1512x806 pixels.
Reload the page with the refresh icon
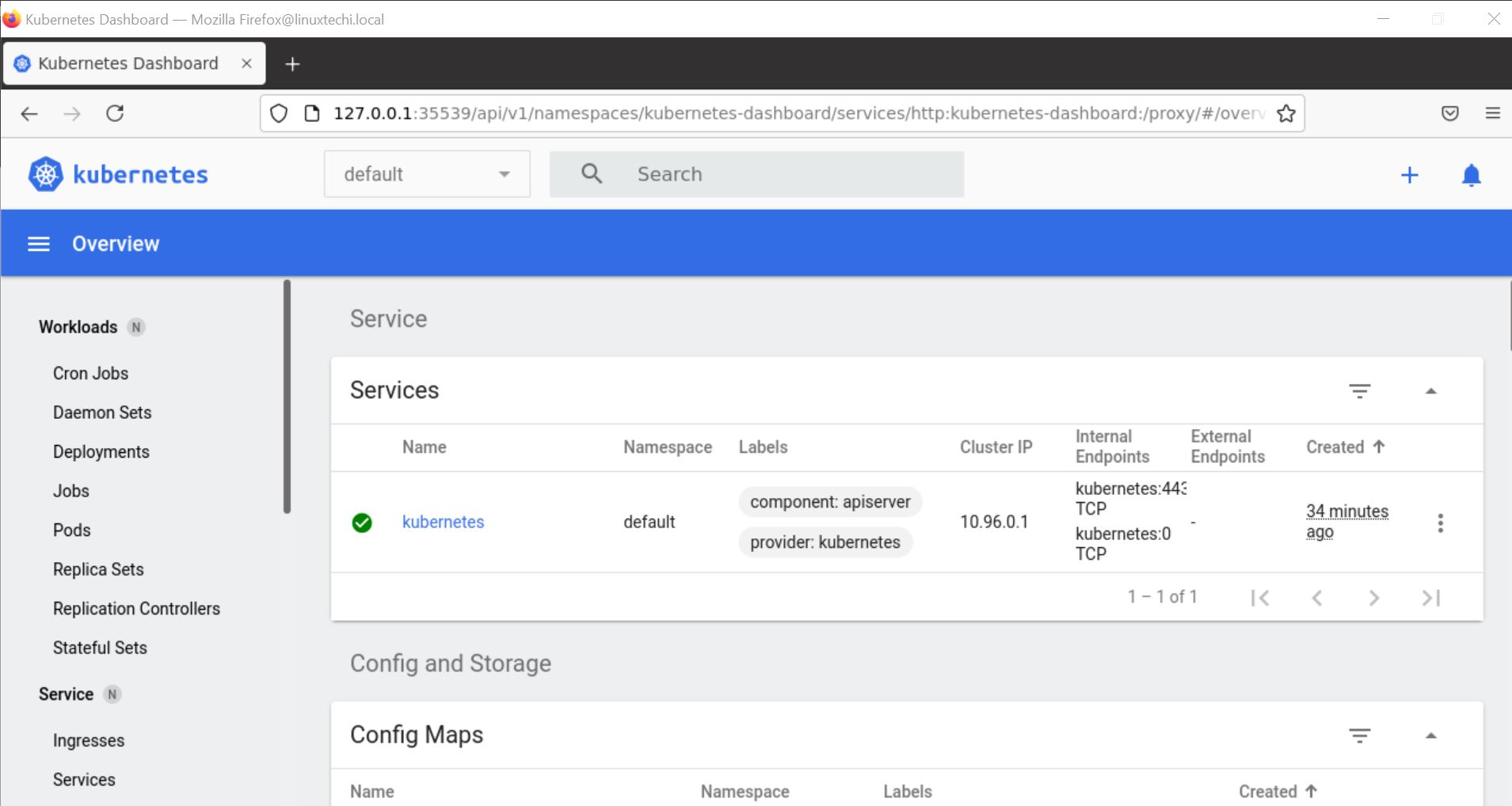pyautogui.click(x=115, y=113)
